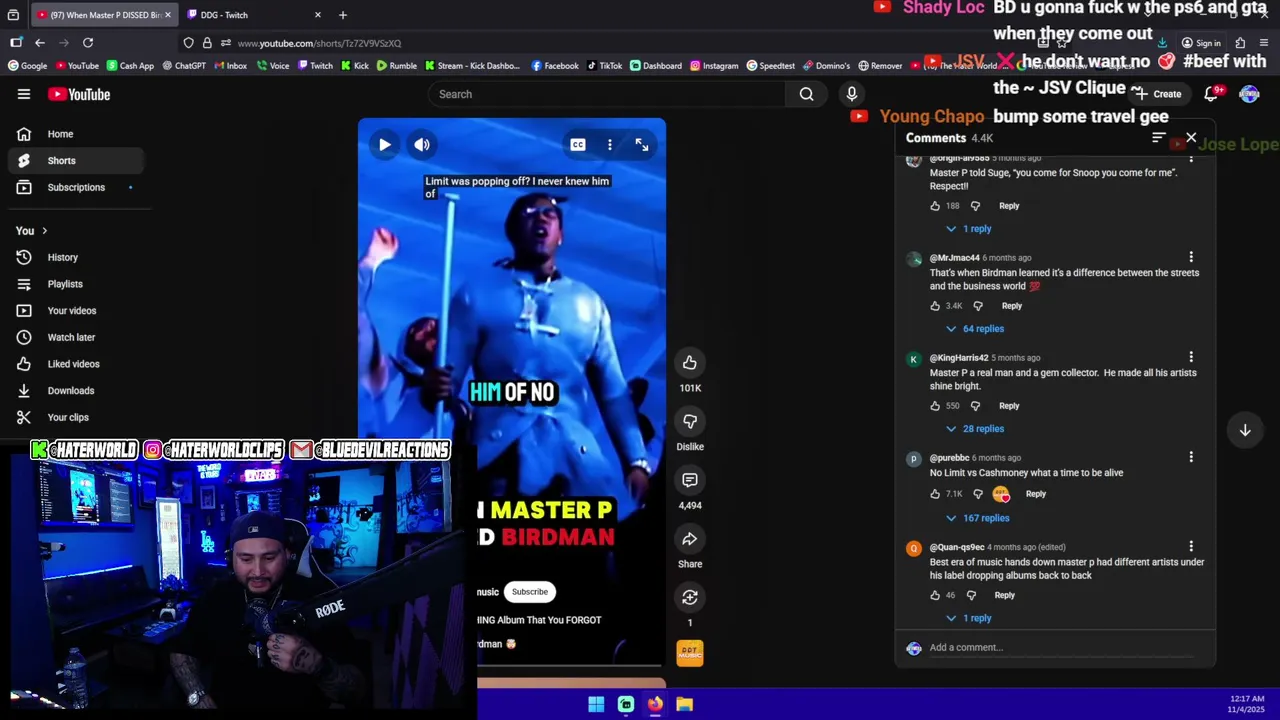Viewport: 1280px width, 720px height.
Task: Enter fullscreen on the Short
Action: coord(642,145)
